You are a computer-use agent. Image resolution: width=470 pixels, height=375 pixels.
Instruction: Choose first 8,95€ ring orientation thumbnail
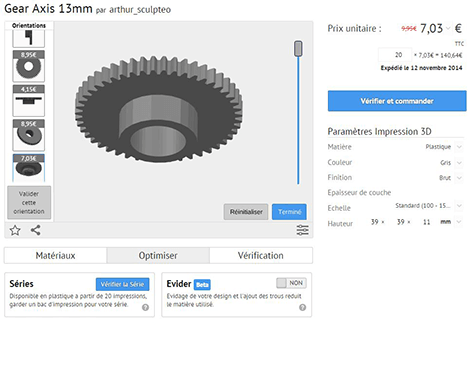29,66
